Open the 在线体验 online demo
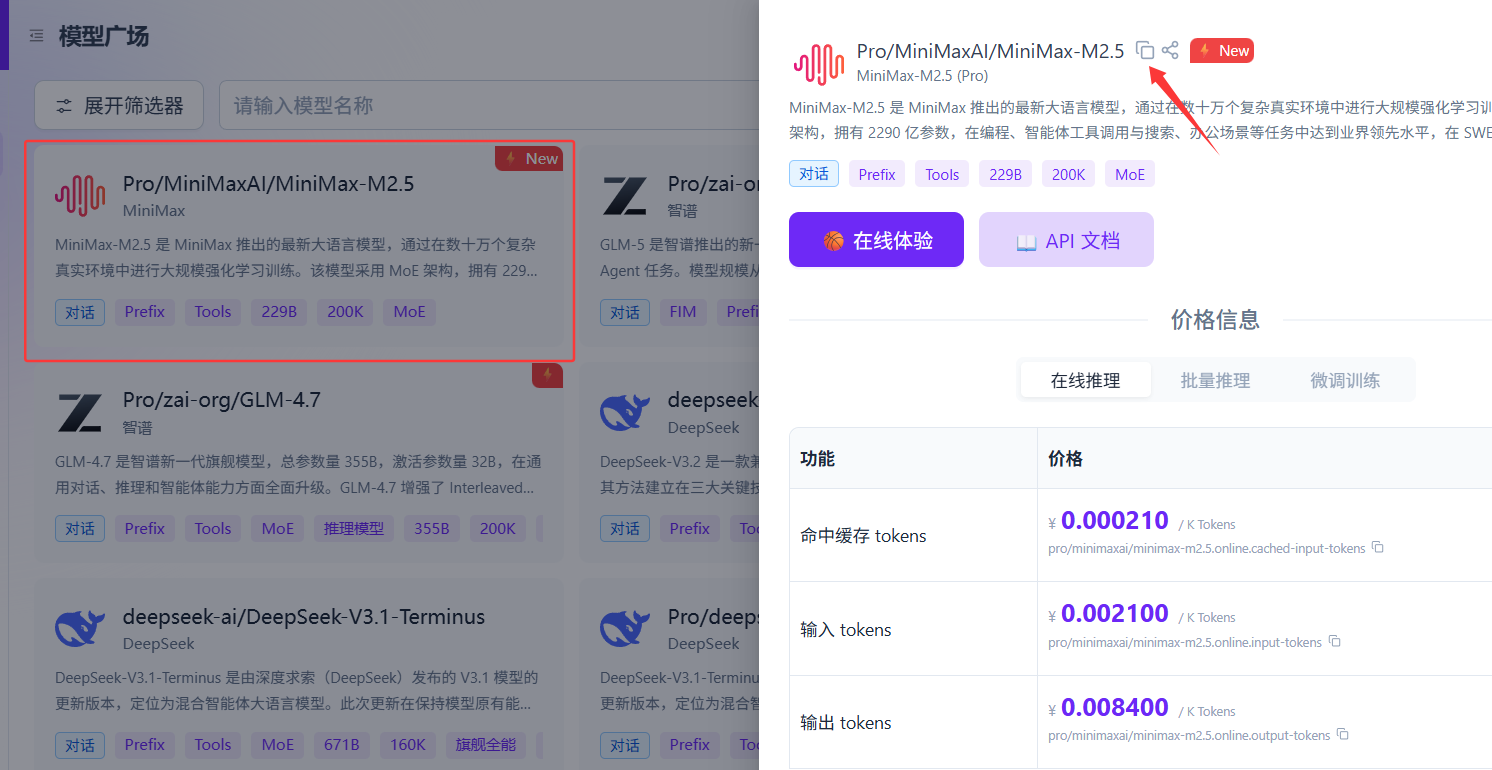Image resolution: width=1492 pixels, height=770 pixels. tap(876, 240)
